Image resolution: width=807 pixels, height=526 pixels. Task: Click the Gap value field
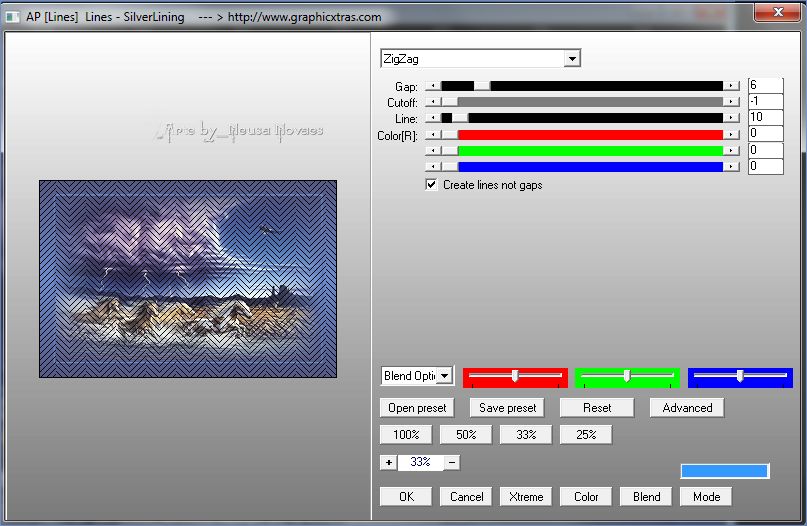point(765,85)
